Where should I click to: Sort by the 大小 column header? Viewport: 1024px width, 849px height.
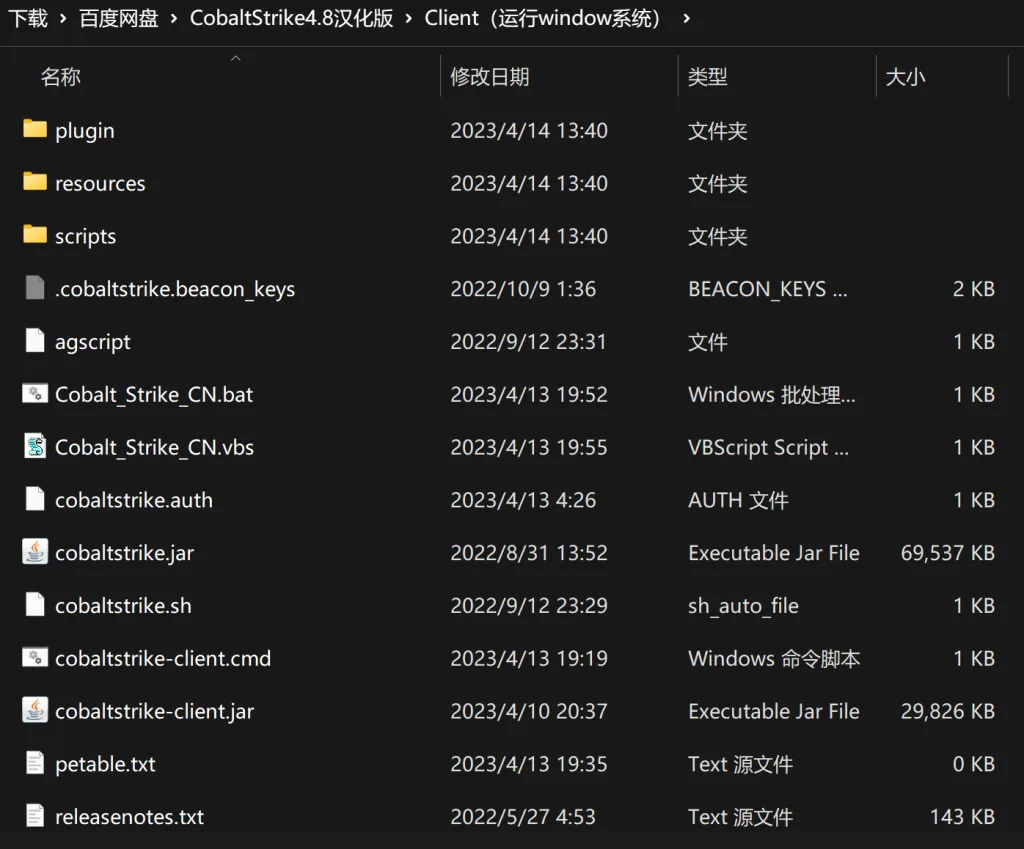[905, 77]
